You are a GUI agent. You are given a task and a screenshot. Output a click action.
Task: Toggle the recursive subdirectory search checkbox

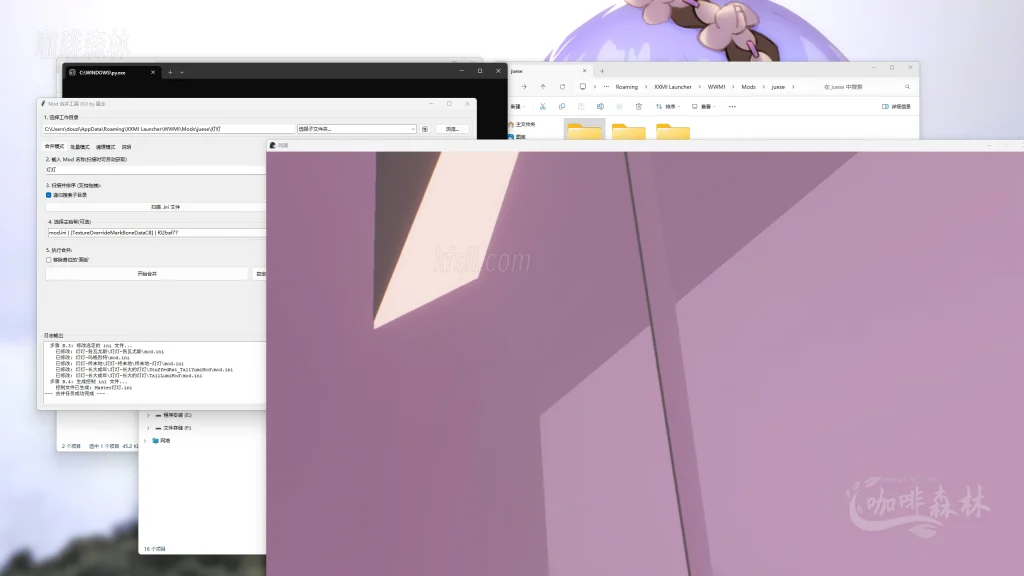48,195
